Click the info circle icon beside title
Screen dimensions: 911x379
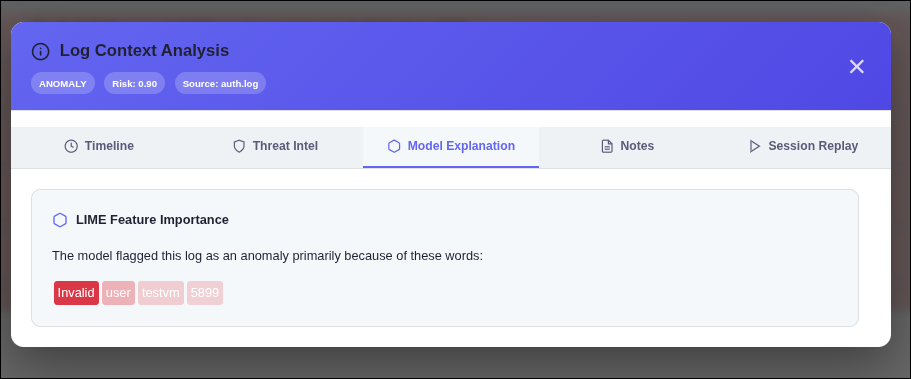pos(40,51)
